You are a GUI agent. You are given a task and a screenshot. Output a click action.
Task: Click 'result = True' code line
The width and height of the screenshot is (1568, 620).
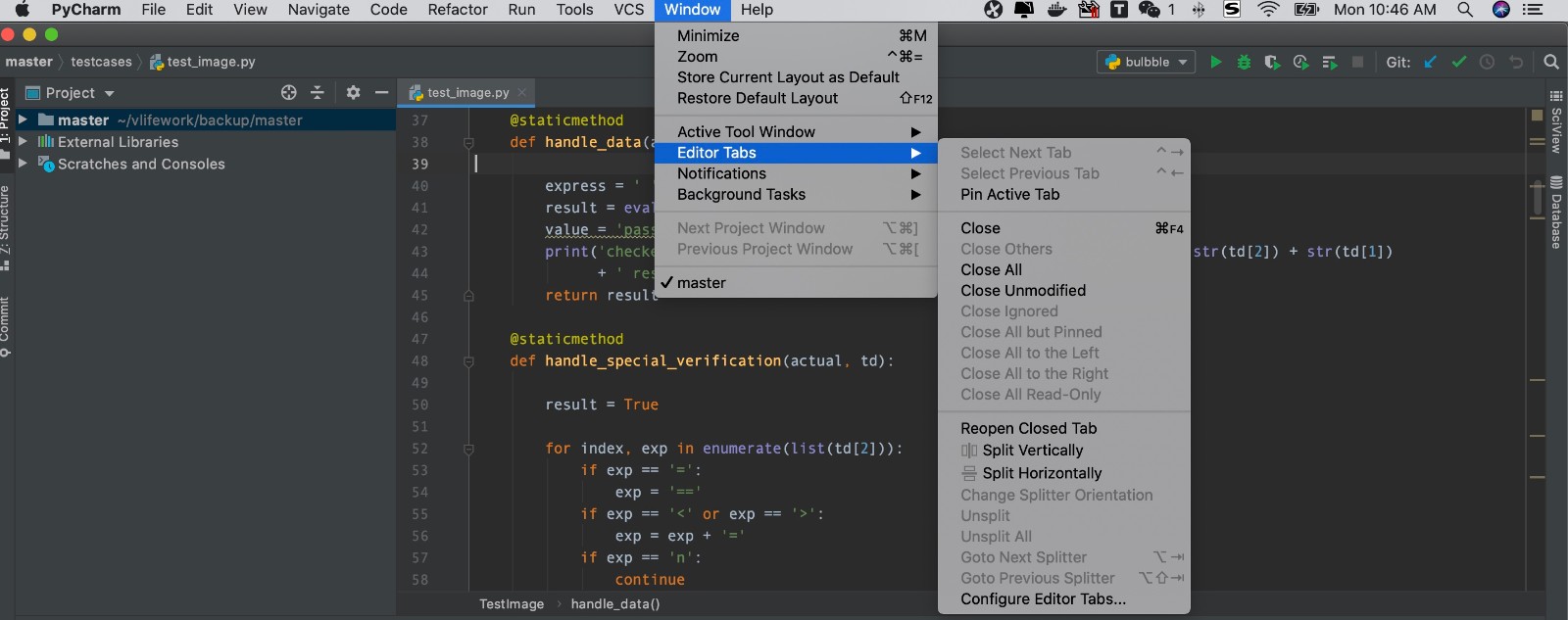pos(602,405)
